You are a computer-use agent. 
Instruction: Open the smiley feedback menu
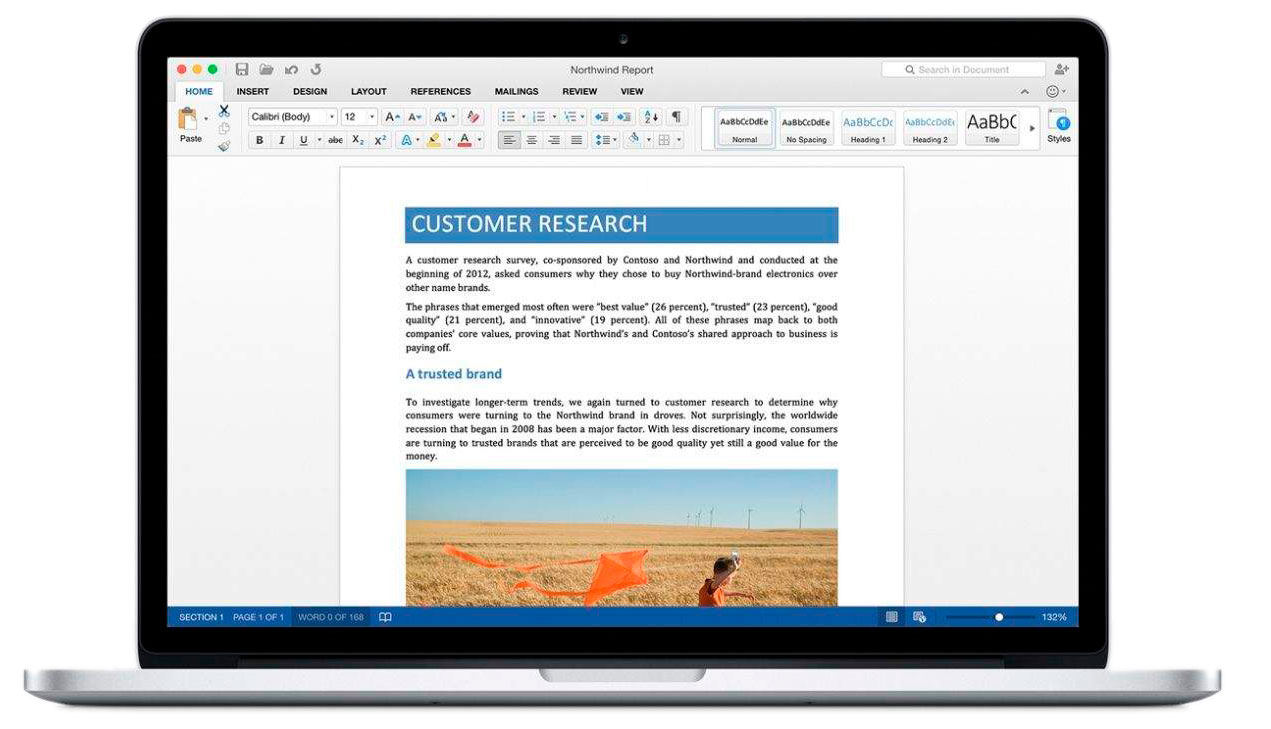tap(1055, 92)
